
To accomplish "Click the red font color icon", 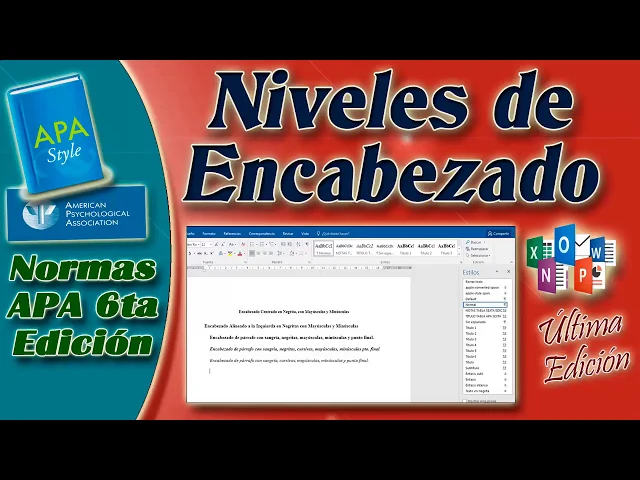I will click(x=240, y=253).
